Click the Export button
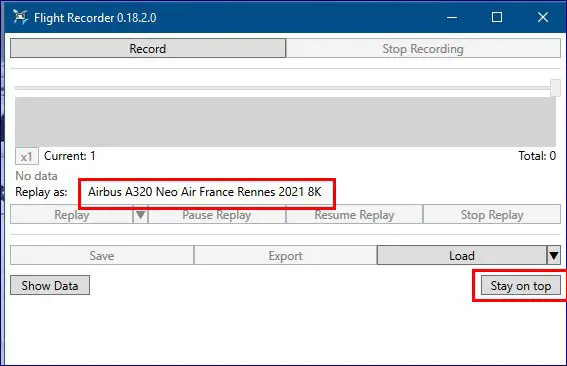Screen dimensions: 567x366 coord(285,256)
